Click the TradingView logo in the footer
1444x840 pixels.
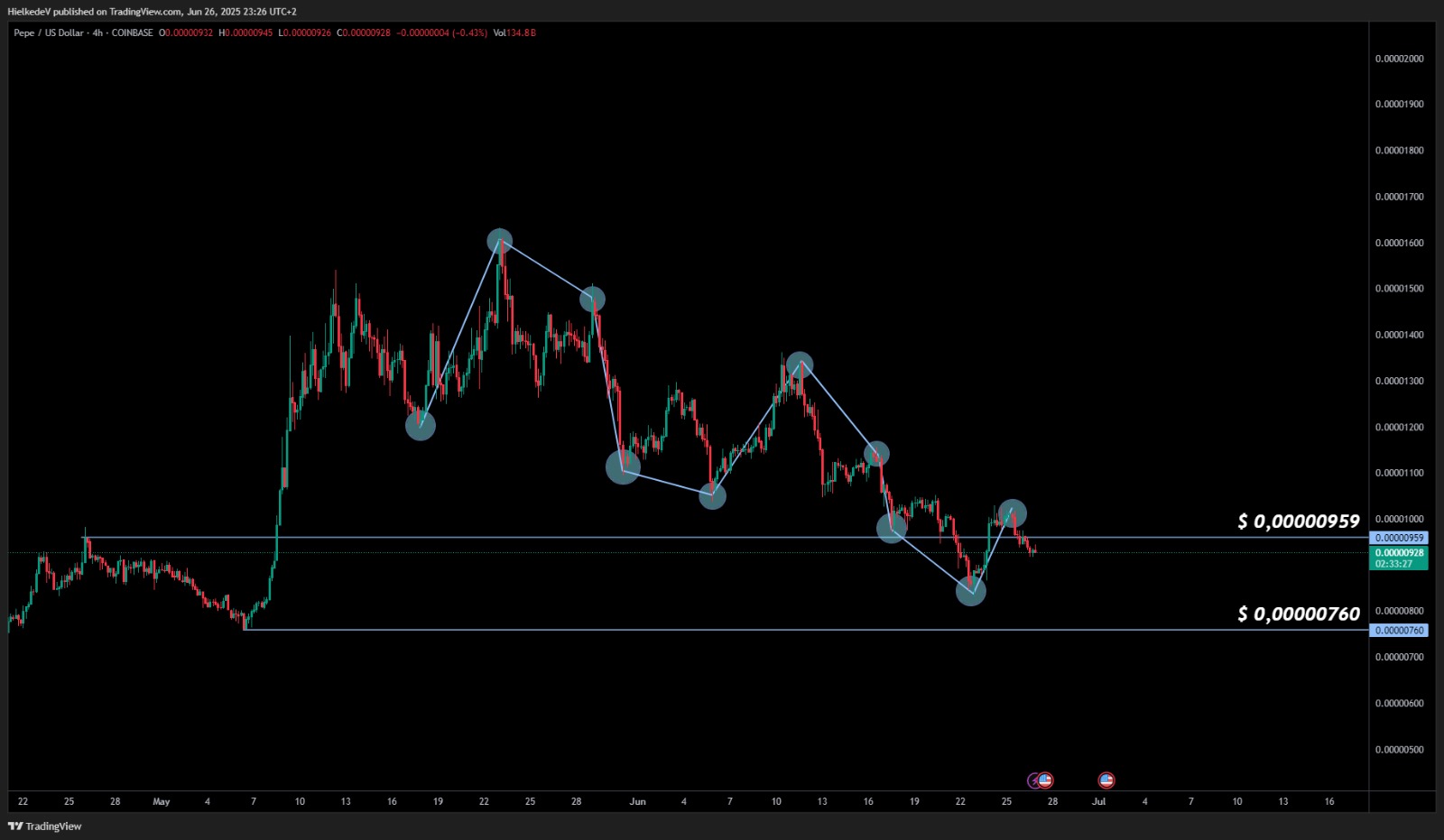point(44,826)
